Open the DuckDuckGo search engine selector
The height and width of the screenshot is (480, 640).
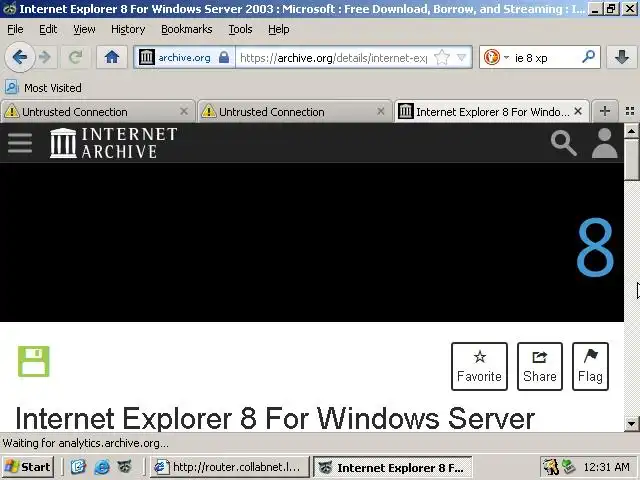click(496, 57)
